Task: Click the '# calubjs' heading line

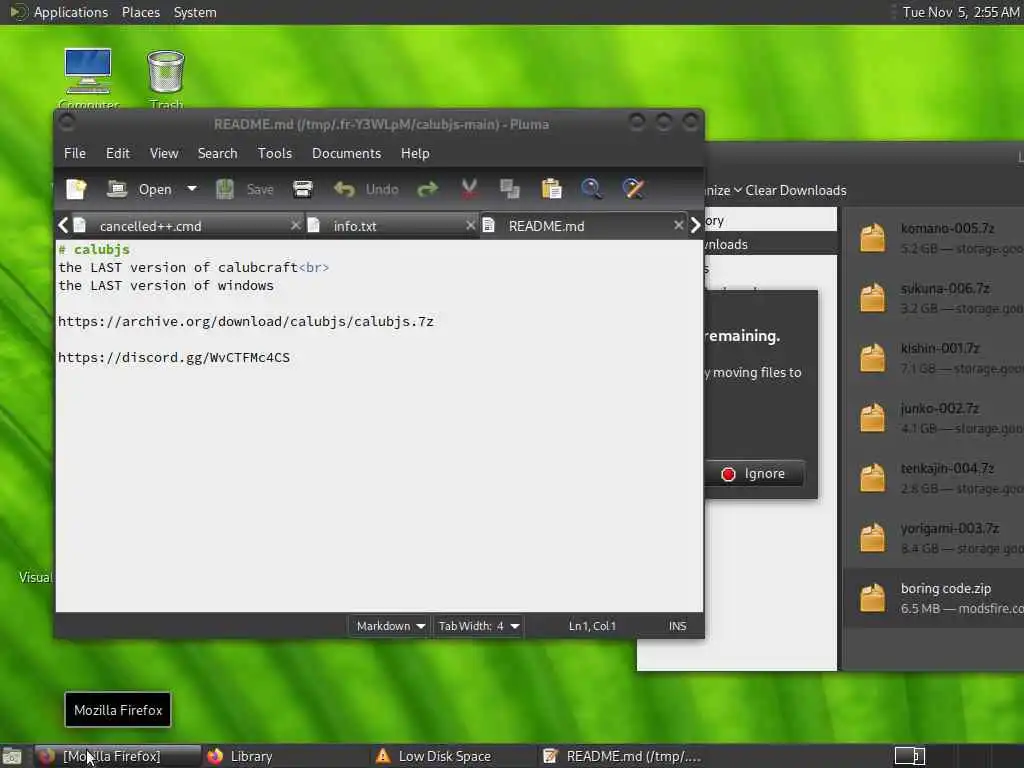Action: click(x=94, y=249)
